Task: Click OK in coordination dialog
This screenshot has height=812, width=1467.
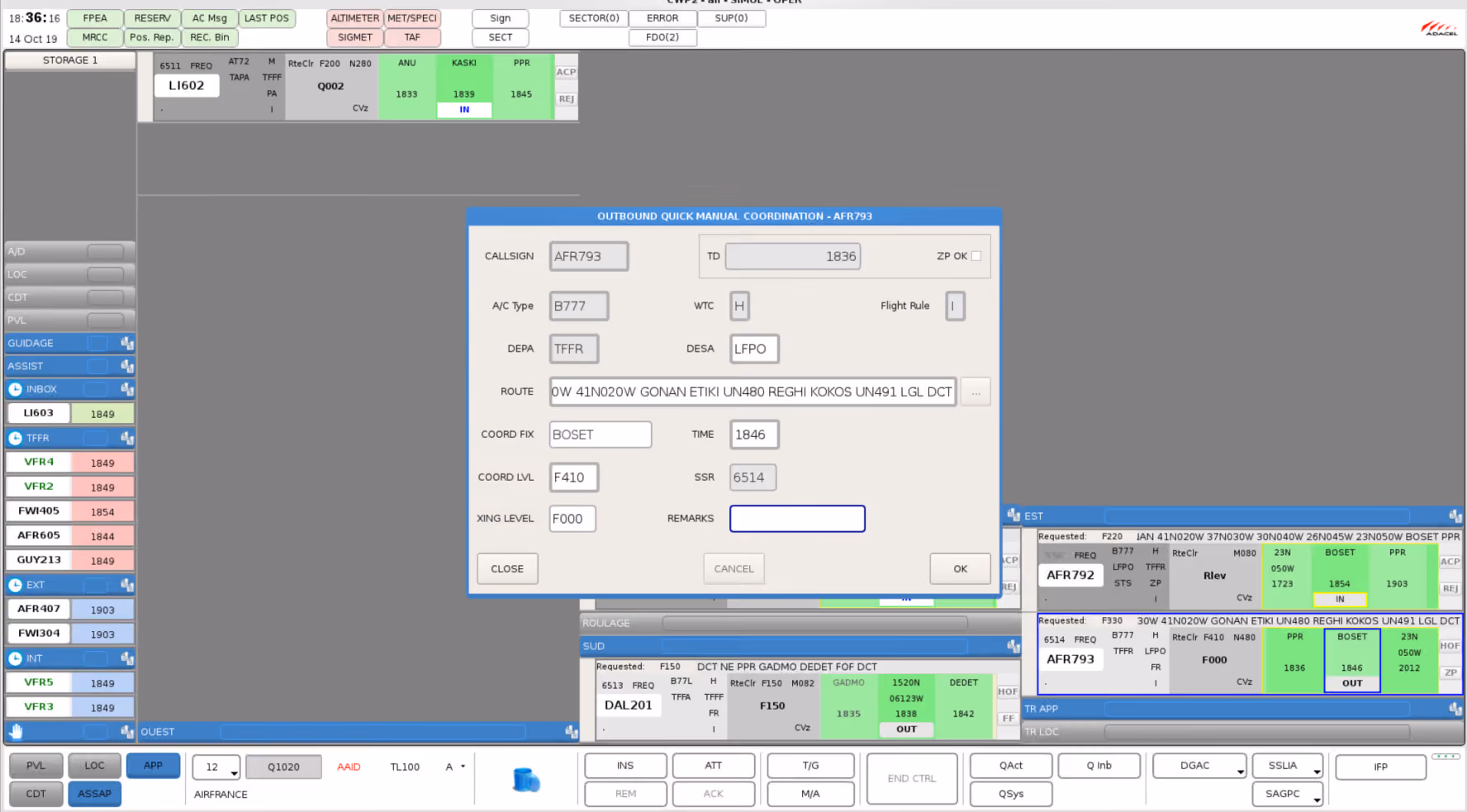Action: (960, 569)
